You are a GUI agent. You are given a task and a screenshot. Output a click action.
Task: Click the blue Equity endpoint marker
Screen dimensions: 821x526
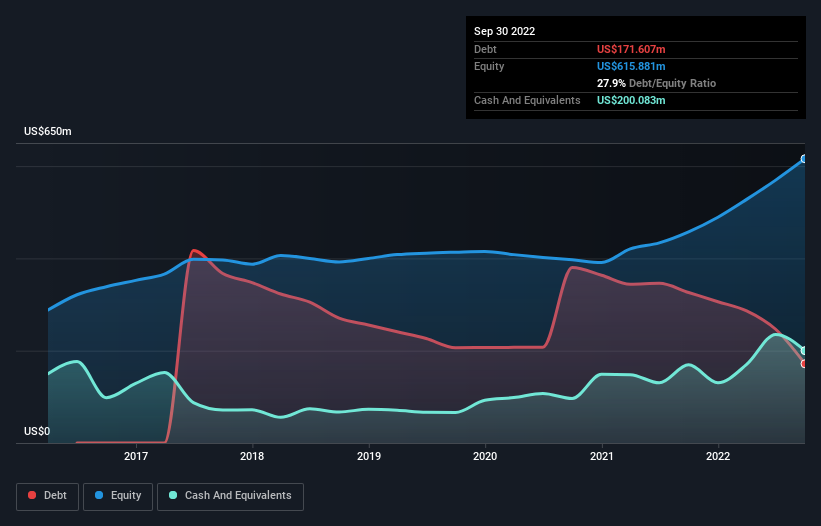pyautogui.click(x=804, y=159)
